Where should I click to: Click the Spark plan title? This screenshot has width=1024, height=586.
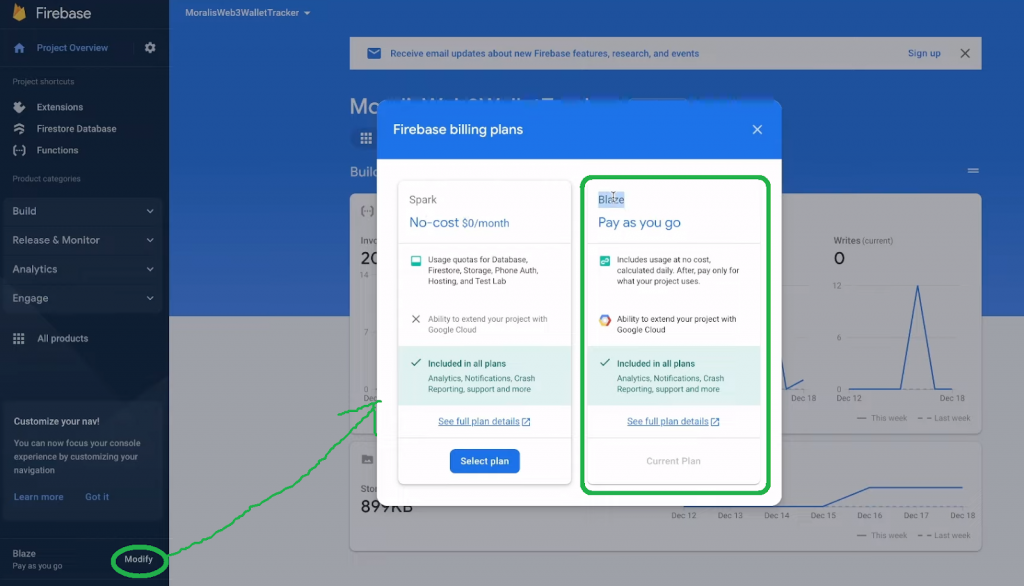(423, 200)
